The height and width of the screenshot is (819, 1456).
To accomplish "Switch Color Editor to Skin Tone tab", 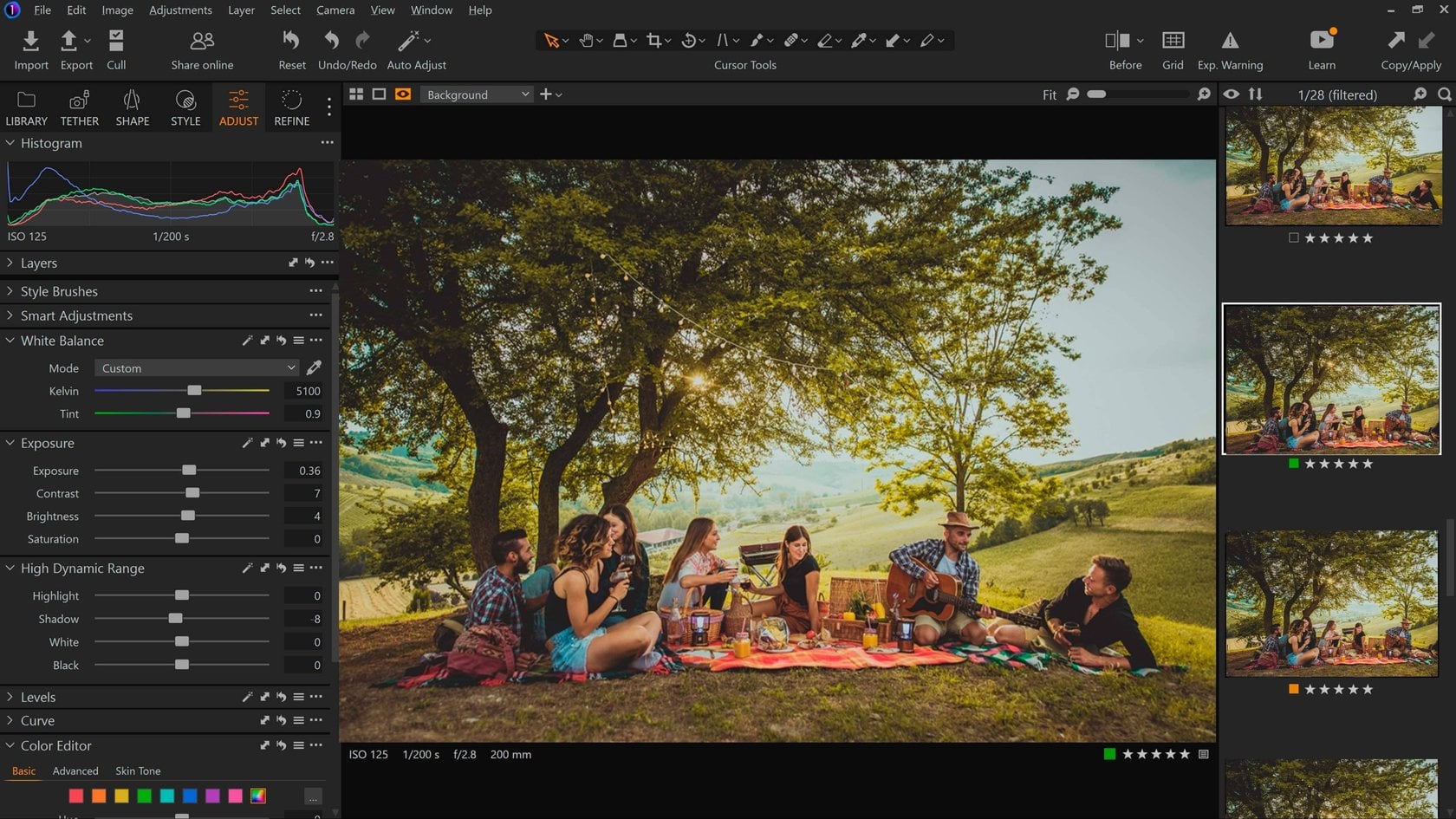I will pos(137,770).
